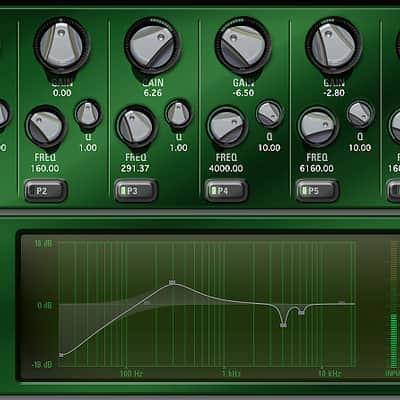Click the input level meter

[x=394, y=304]
